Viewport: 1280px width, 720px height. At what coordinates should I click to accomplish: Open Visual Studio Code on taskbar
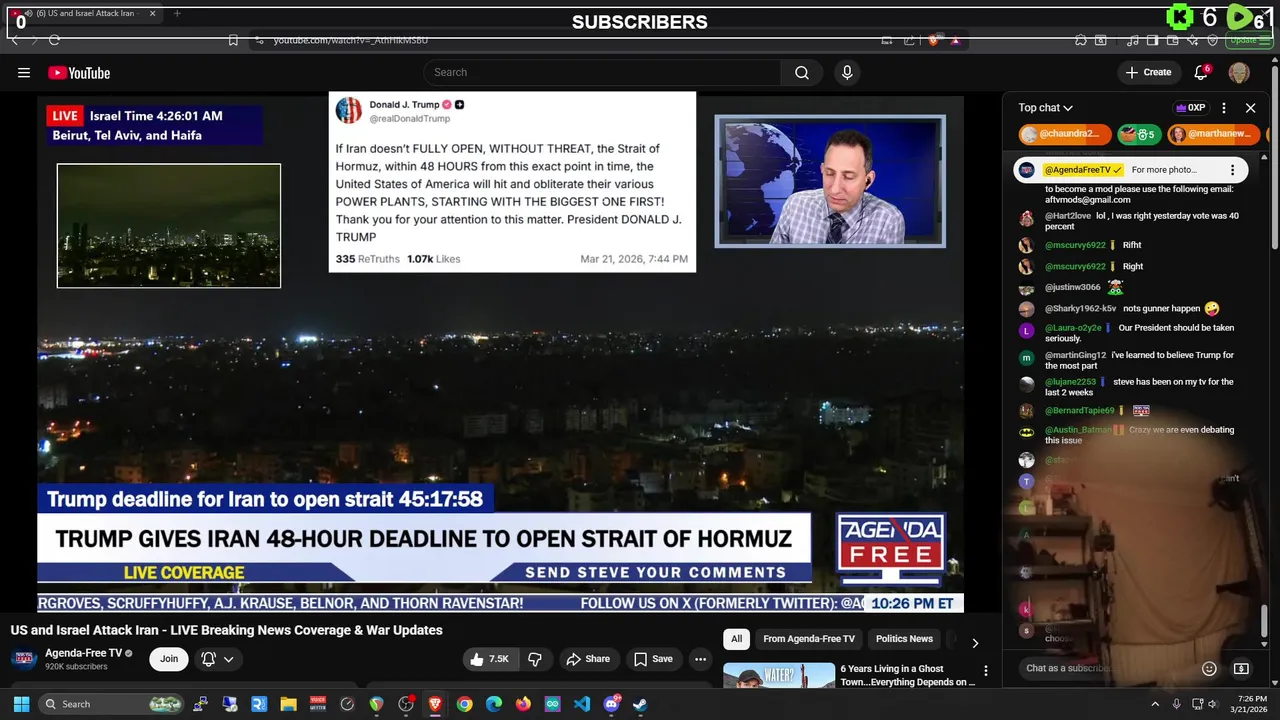pyautogui.click(x=582, y=704)
